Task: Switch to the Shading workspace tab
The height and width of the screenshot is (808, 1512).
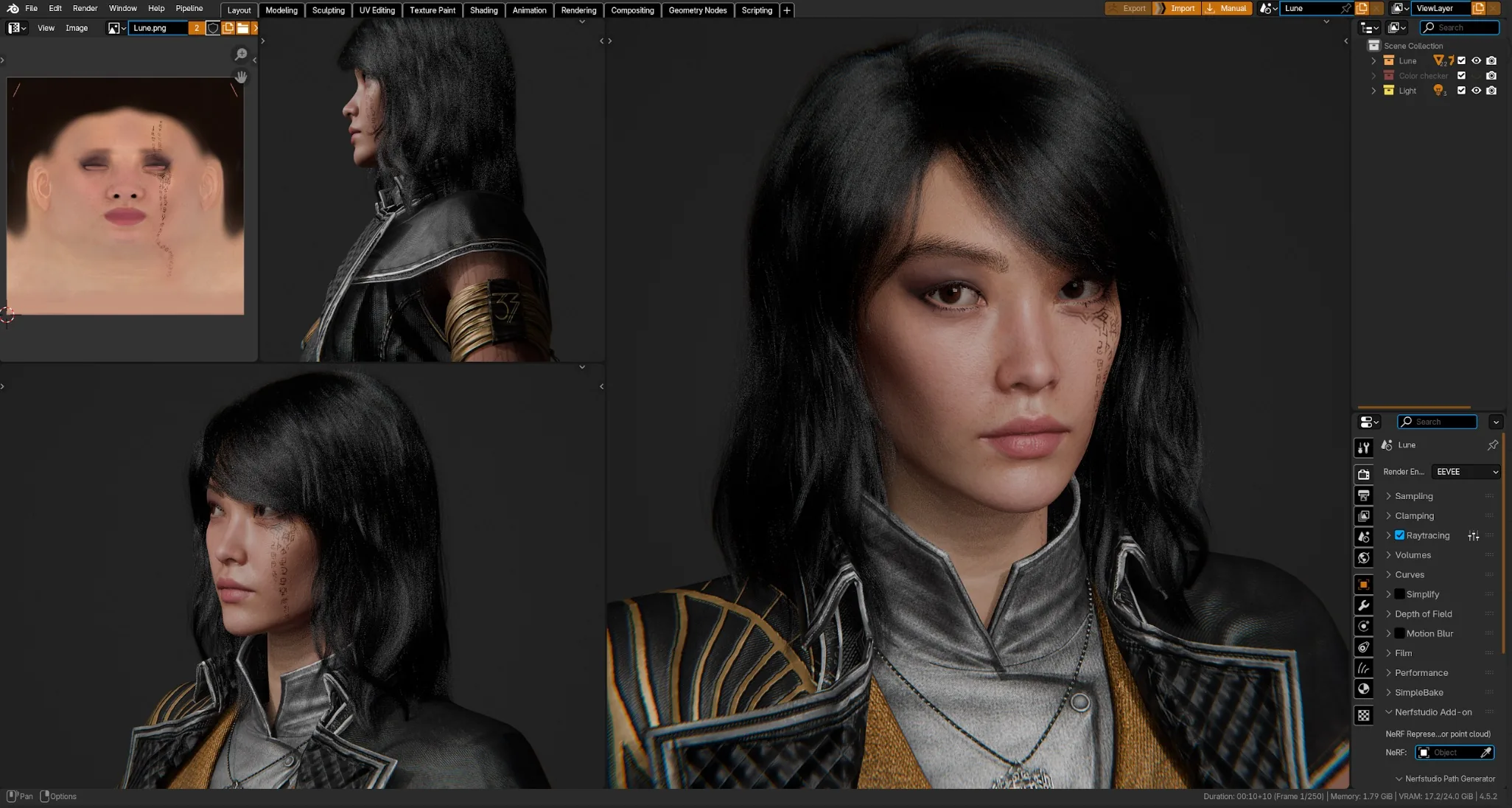Action: (483, 10)
